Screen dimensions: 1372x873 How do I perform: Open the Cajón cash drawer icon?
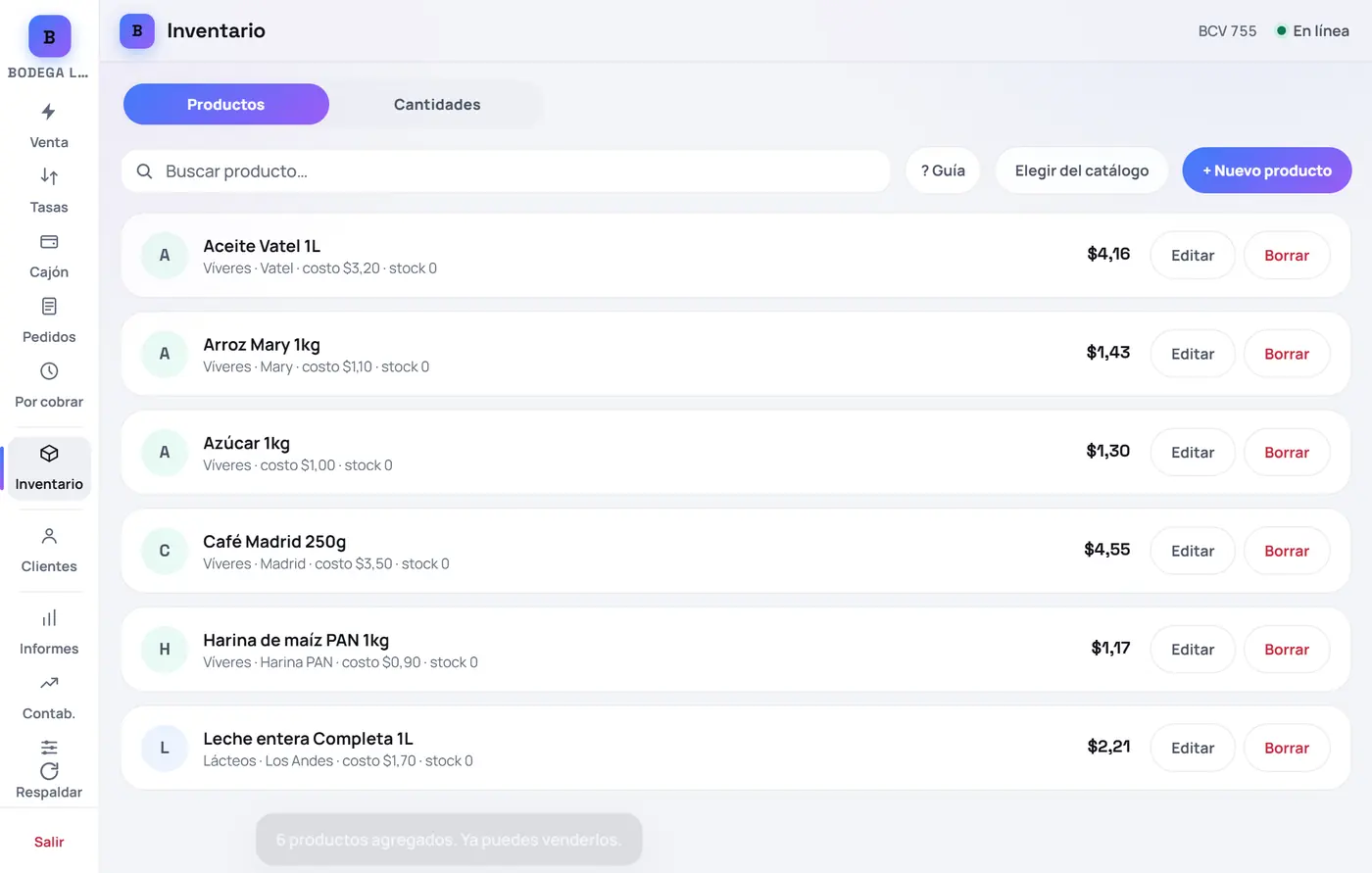pos(49,241)
